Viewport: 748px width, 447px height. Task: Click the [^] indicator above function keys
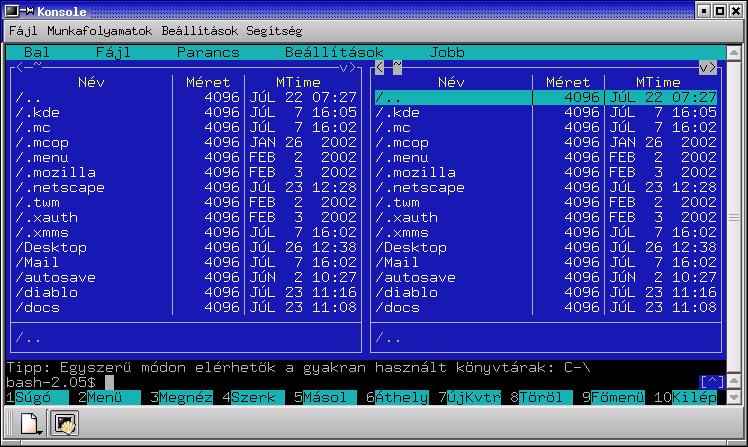pos(711,382)
